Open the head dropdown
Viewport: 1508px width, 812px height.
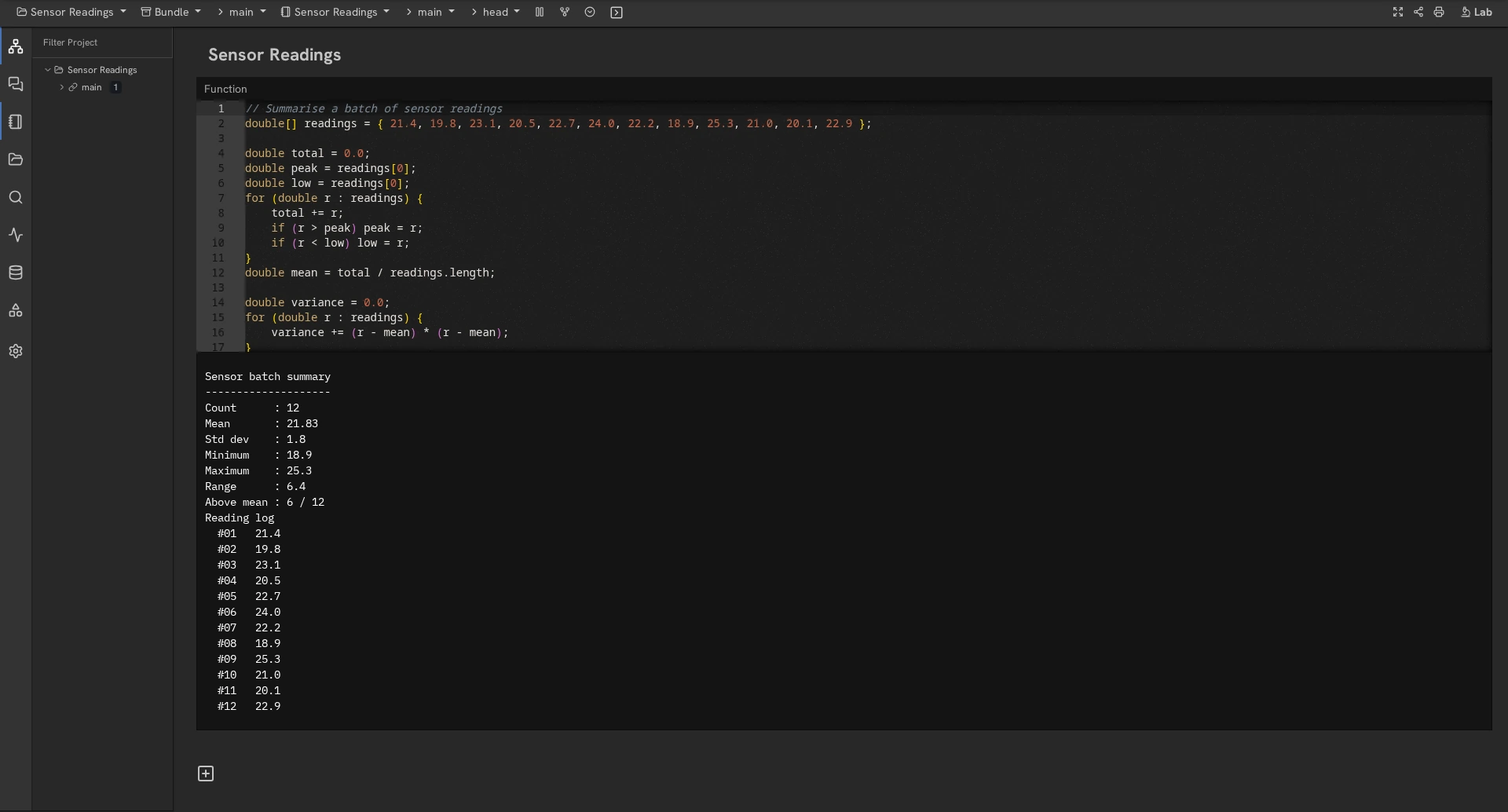coord(496,12)
